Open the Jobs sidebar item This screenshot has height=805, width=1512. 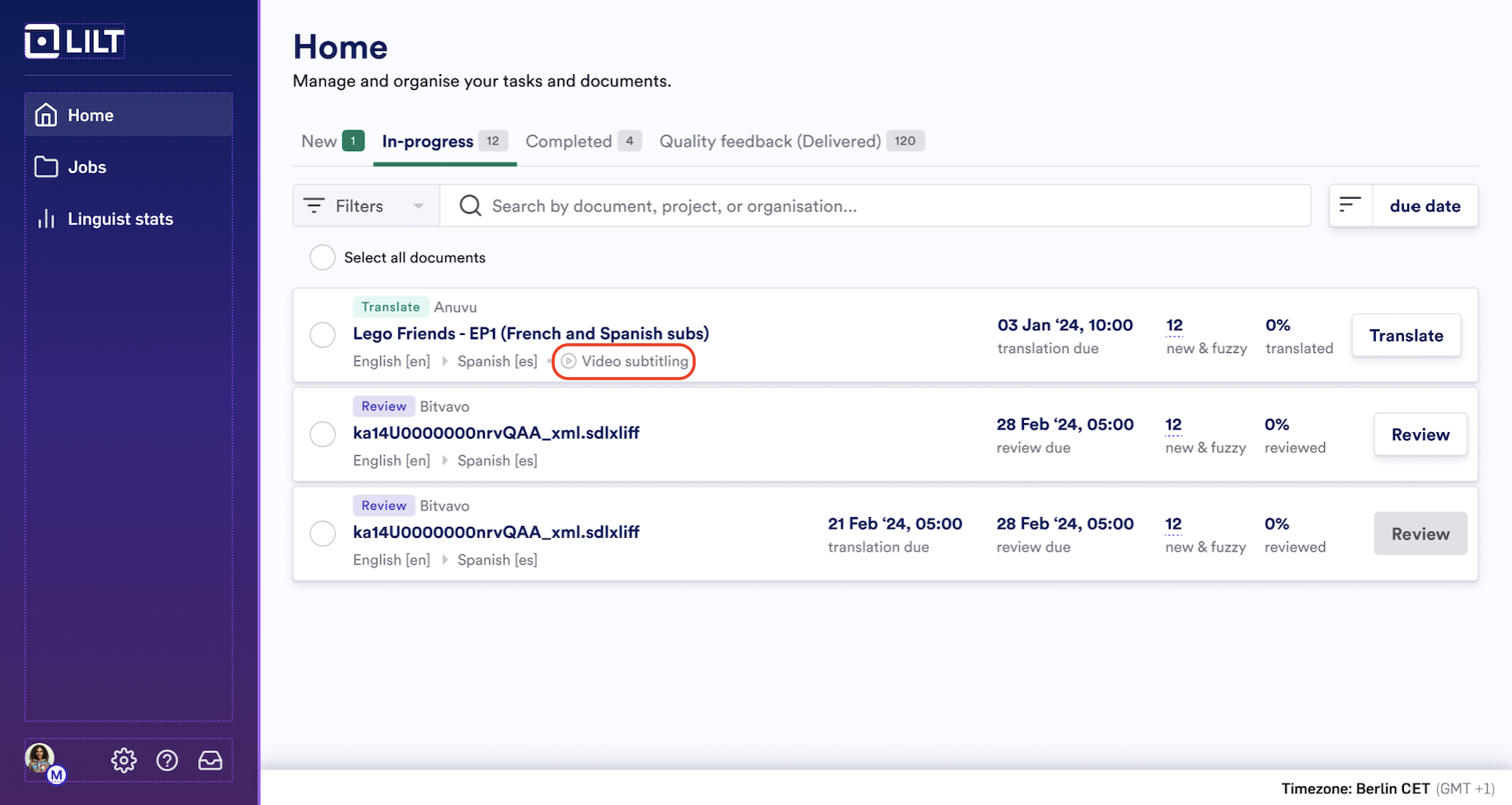tap(129, 167)
